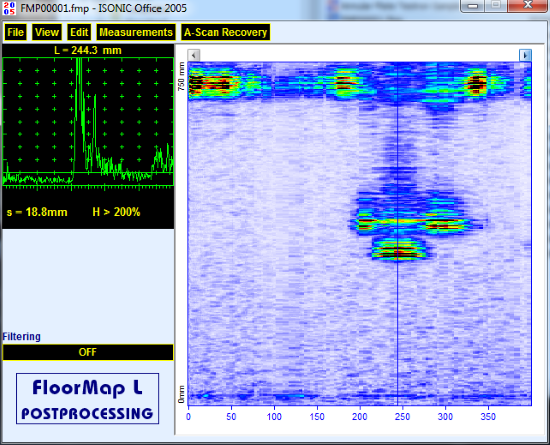
Task: Minimize the ISONIC Office window
Action: tap(472, 6)
